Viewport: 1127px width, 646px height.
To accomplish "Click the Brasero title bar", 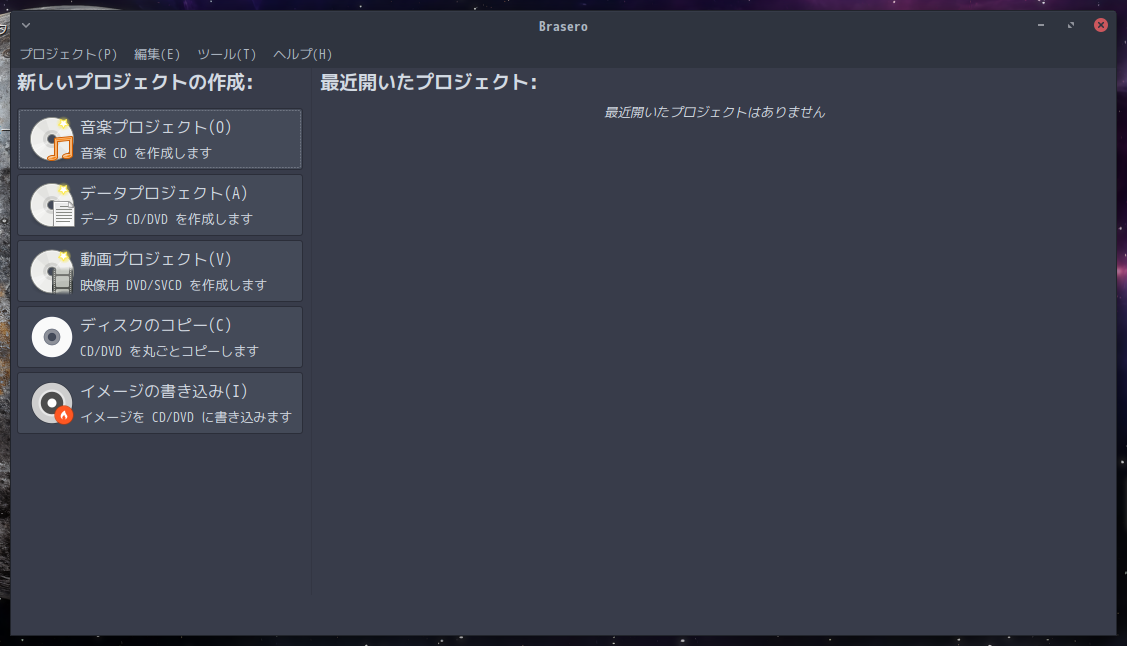I will coord(563,25).
